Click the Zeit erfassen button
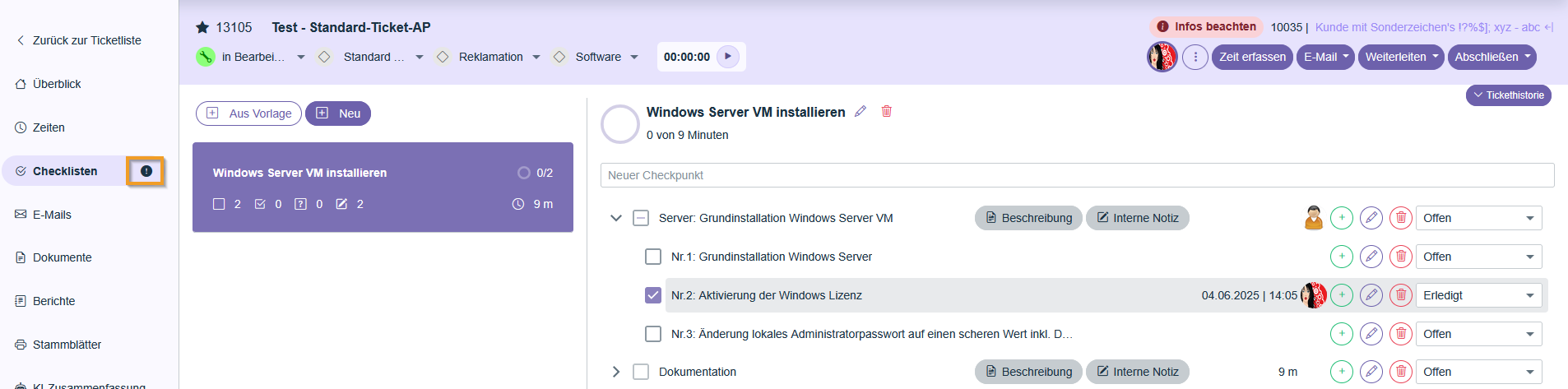This screenshot has width=1568, height=389. [x=1252, y=57]
